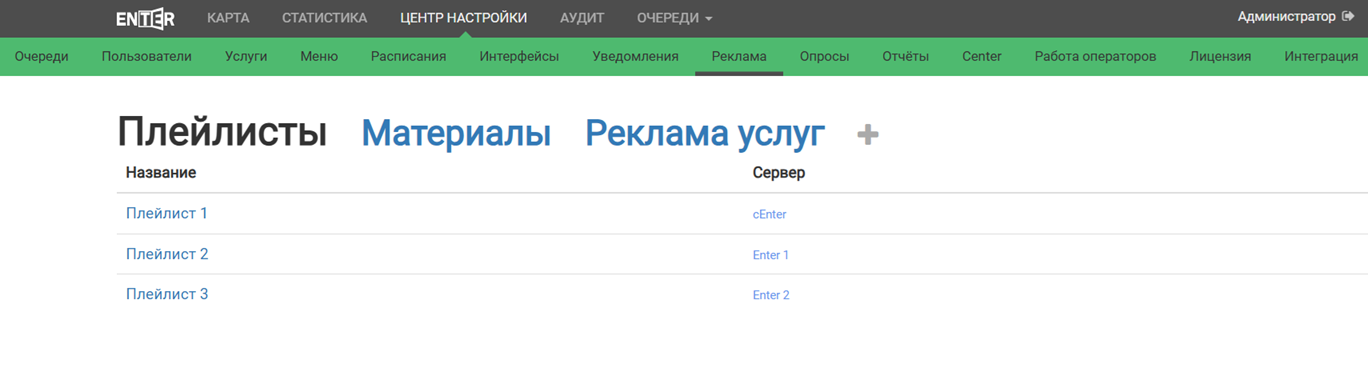Select the Меню tab

[319, 56]
